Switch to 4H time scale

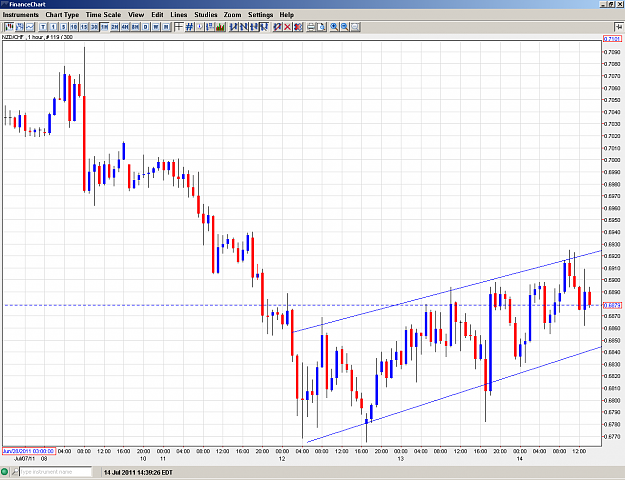coord(125,27)
